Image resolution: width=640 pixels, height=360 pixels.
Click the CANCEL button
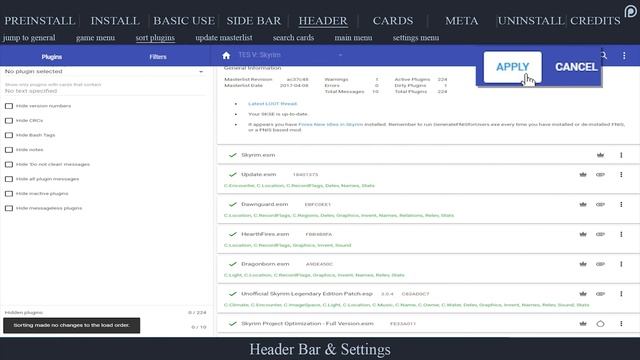[576, 67]
